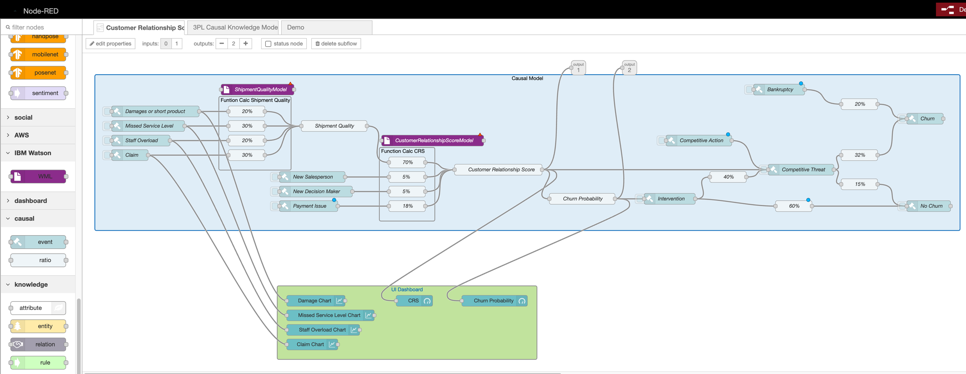Click the 60% ratio node
This screenshot has height=374, width=966.
(x=794, y=206)
